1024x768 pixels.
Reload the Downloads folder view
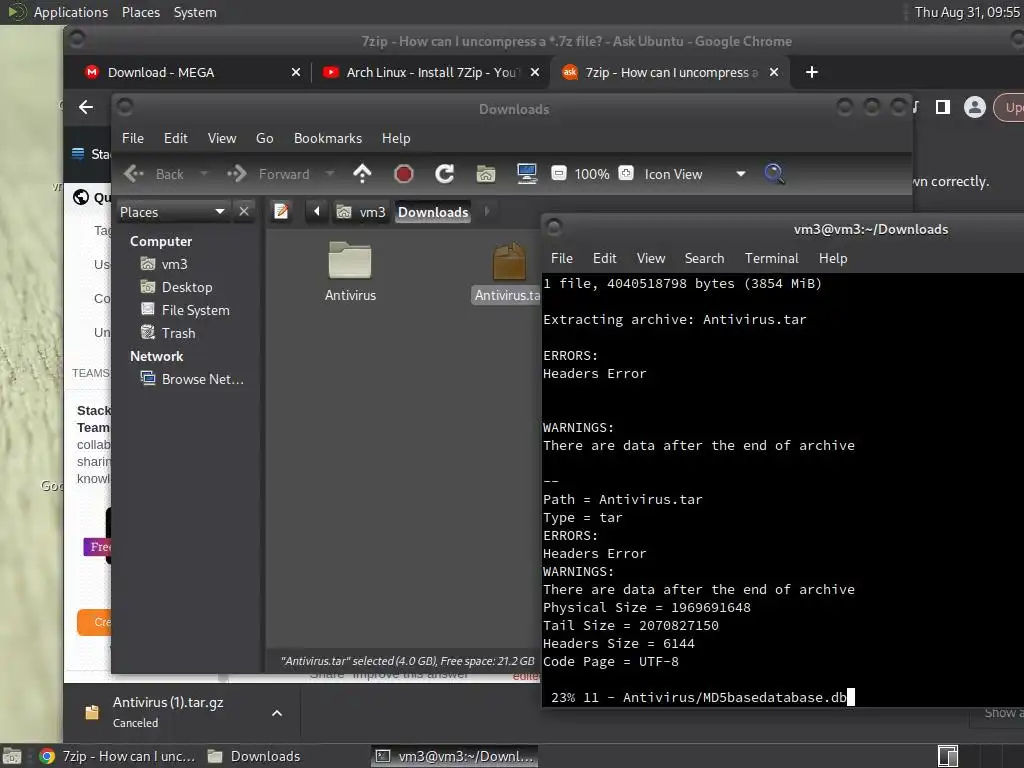(445, 174)
